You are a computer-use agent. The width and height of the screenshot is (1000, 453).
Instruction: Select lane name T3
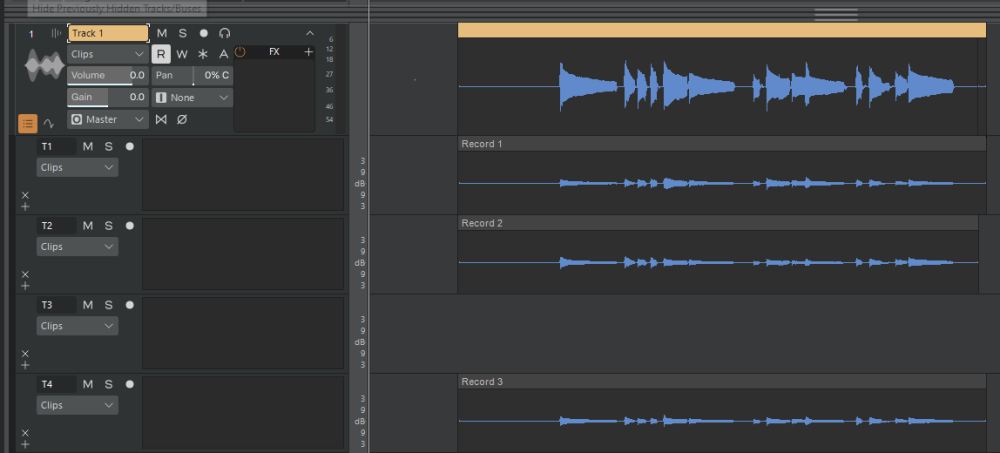pyautogui.click(x=55, y=305)
